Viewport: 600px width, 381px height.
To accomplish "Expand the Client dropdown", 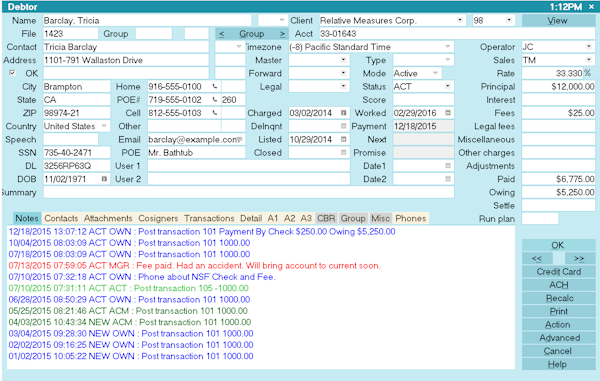I will 460,20.
